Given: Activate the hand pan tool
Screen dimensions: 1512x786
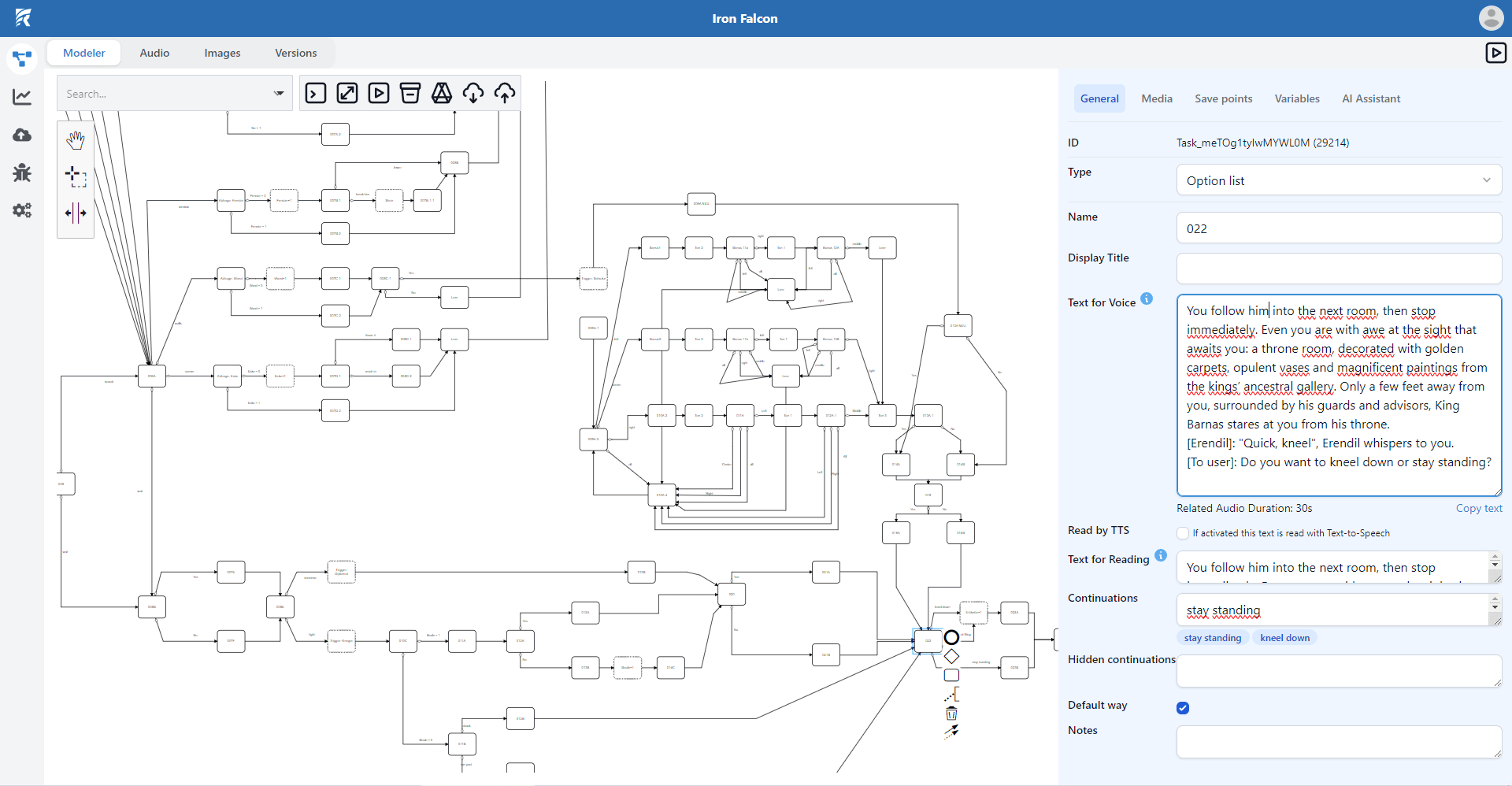Looking at the screenshot, I should tap(76, 140).
